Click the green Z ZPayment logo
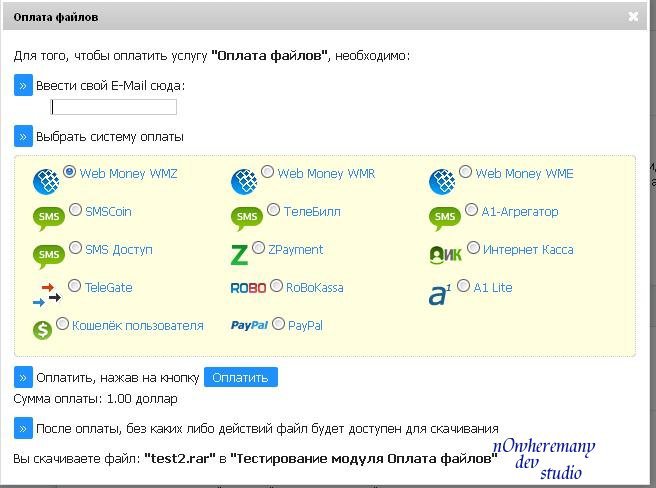This screenshot has width=656, height=488. [239, 255]
